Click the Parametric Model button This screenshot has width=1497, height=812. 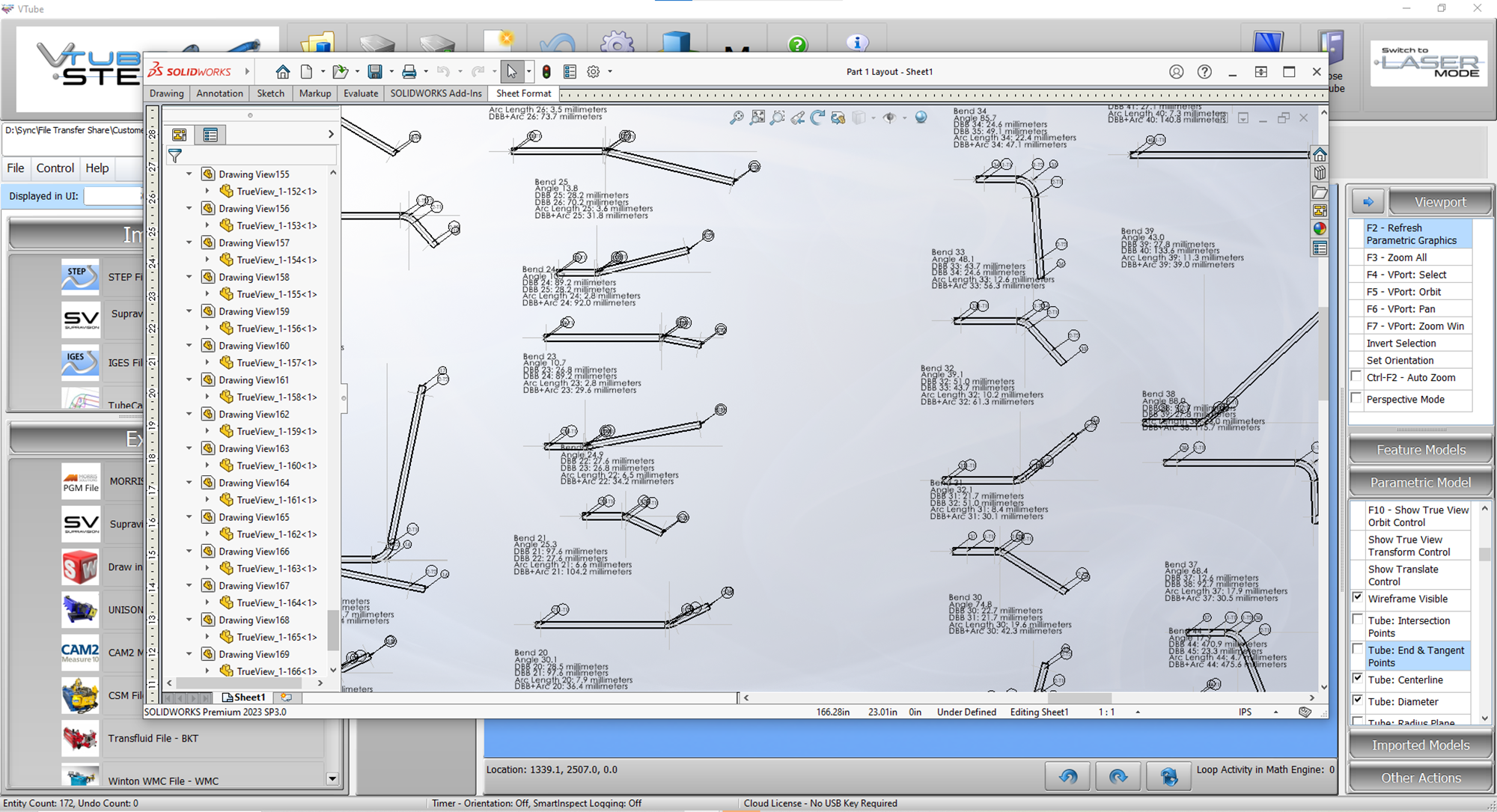pos(1420,483)
